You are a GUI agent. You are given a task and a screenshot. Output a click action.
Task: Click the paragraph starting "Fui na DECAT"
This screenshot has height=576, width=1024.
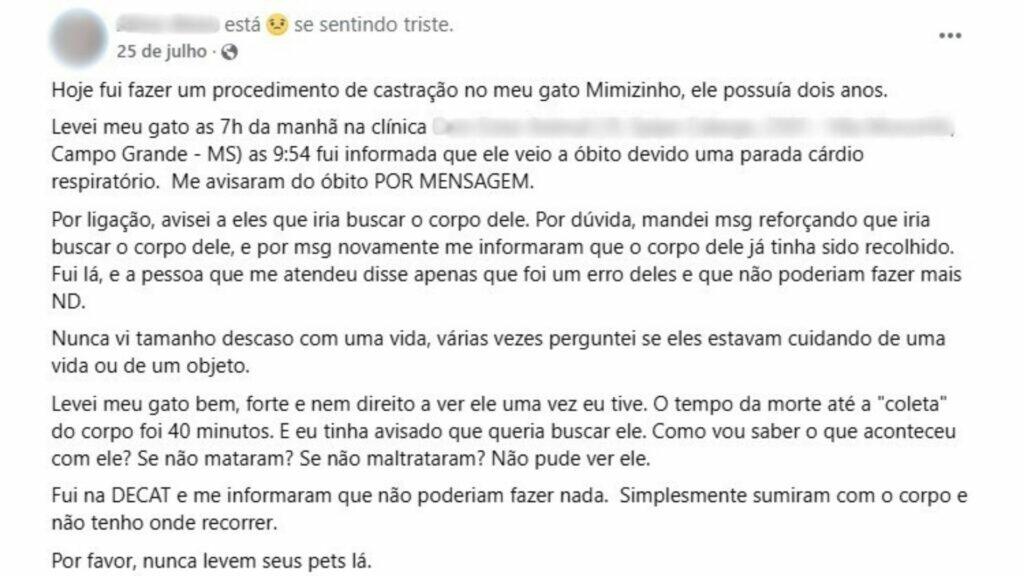coord(509,509)
